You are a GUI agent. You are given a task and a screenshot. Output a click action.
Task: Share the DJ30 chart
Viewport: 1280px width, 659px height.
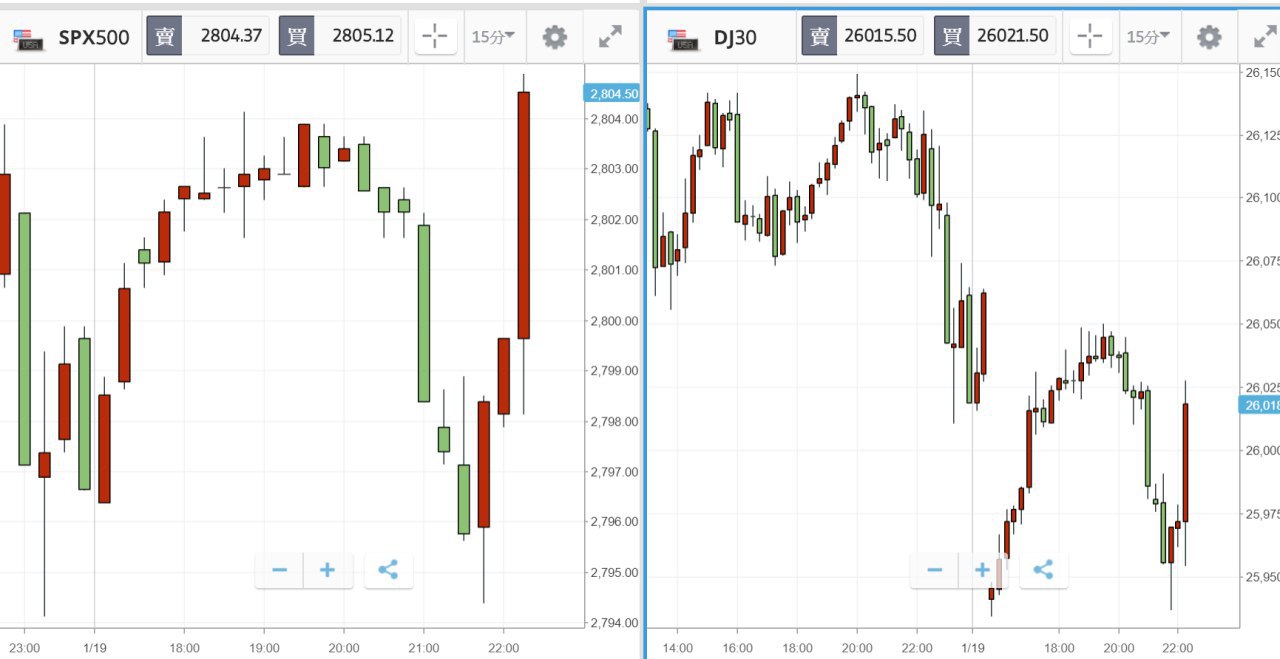click(x=1043, y=570)
